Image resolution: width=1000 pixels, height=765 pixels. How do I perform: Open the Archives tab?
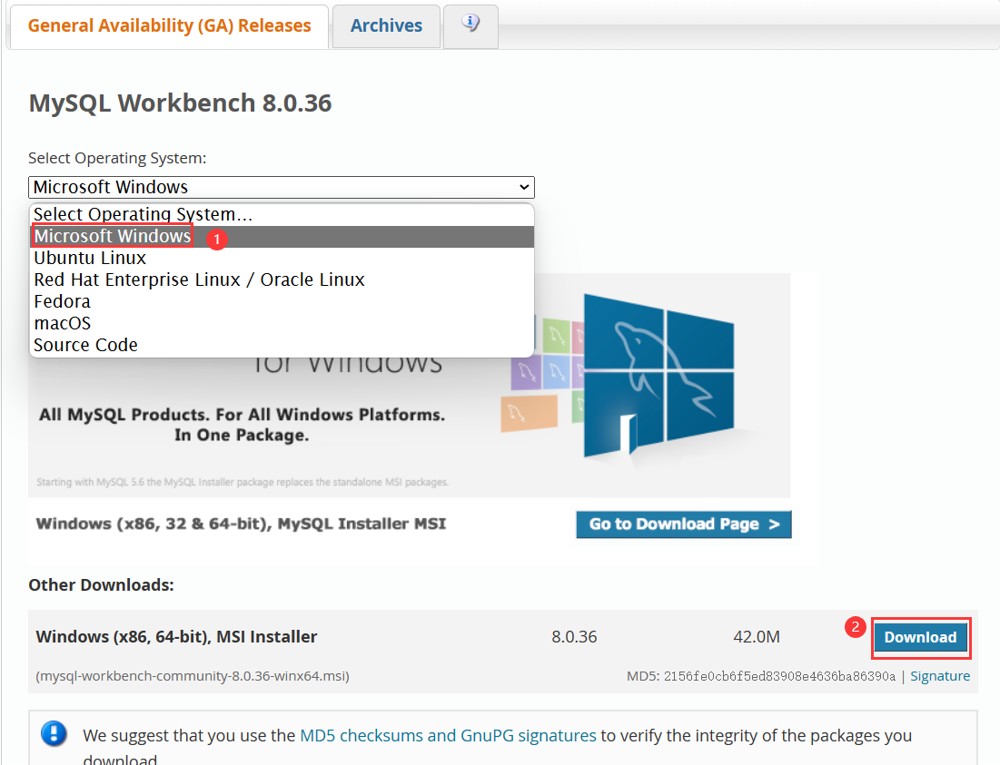[x=386, y=26]
